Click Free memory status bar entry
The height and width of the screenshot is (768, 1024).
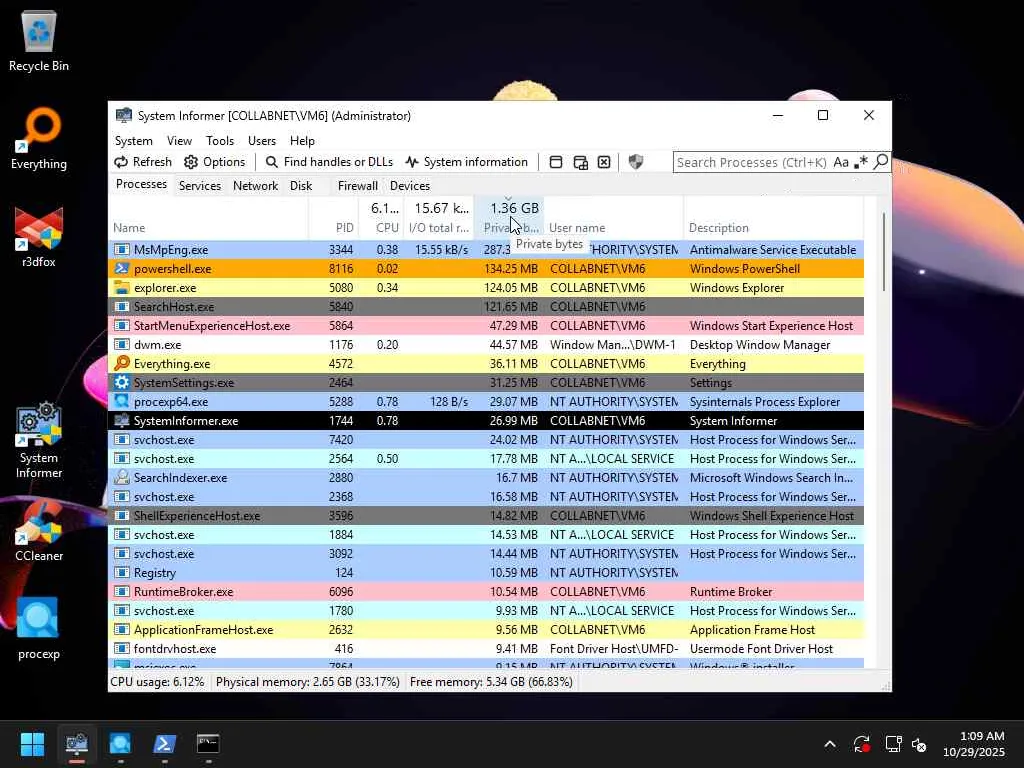coord(491,682)
